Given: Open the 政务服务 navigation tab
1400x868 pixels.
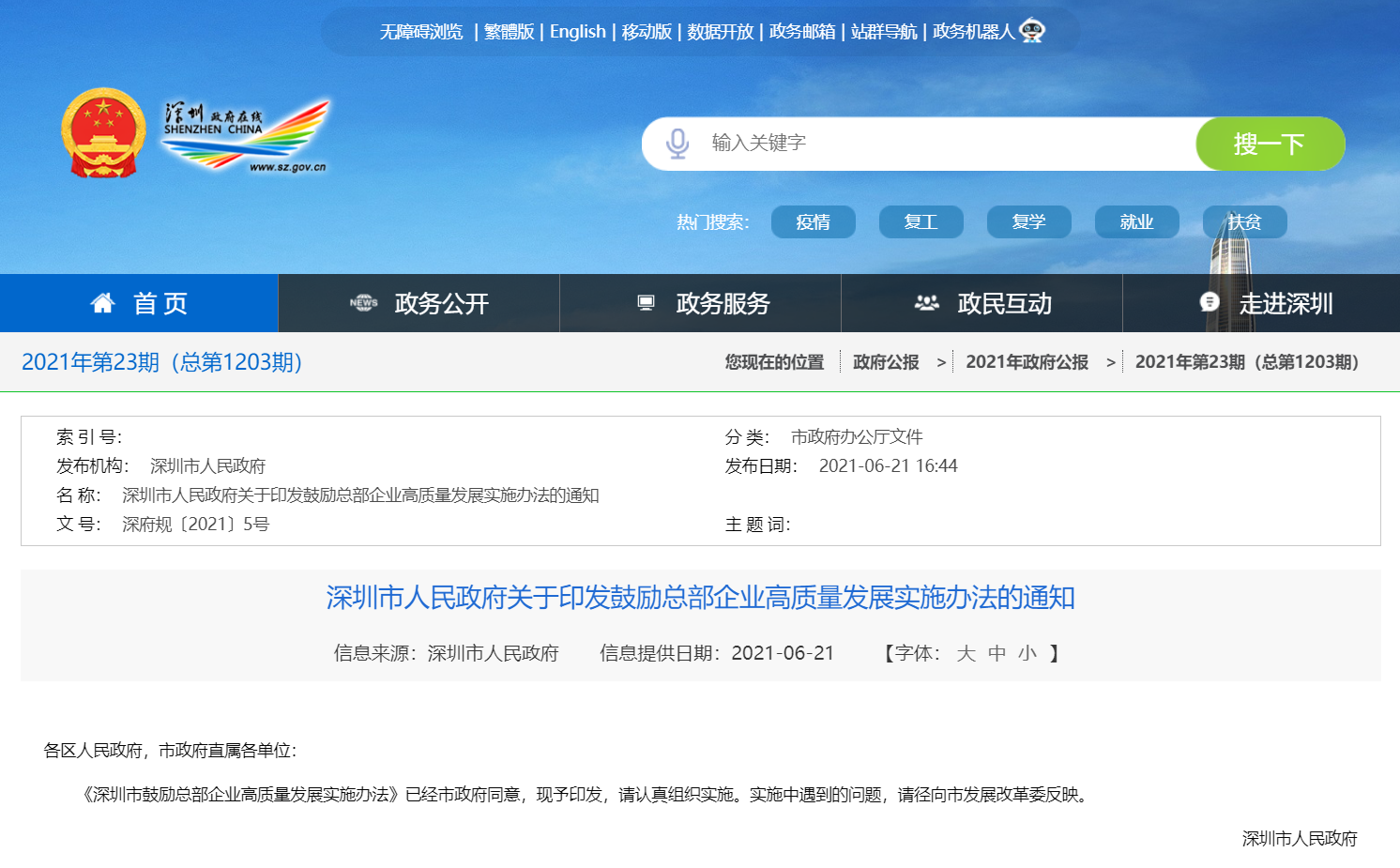Looking at the screenshot, I should coord(723,303).
